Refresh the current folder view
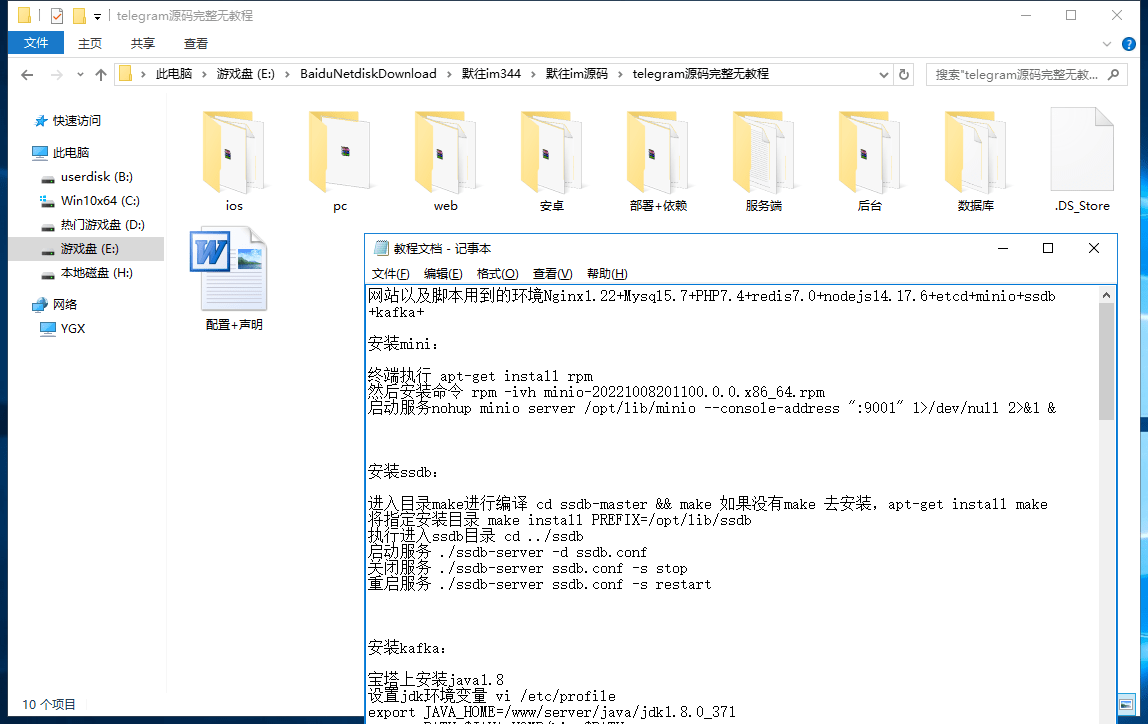1148x724 pixels. (x=904, y=75)
